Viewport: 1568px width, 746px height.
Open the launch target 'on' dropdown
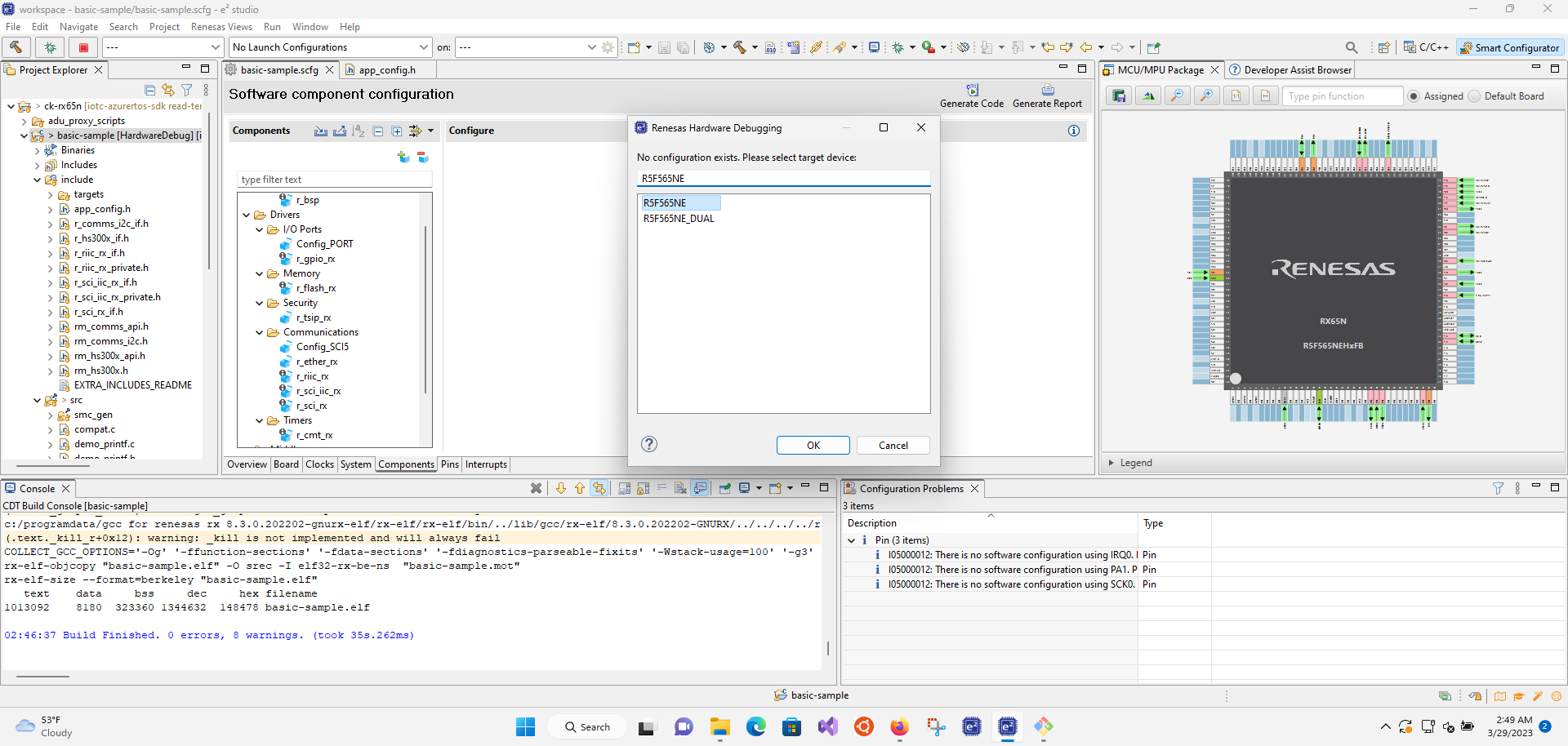[591, 47]
